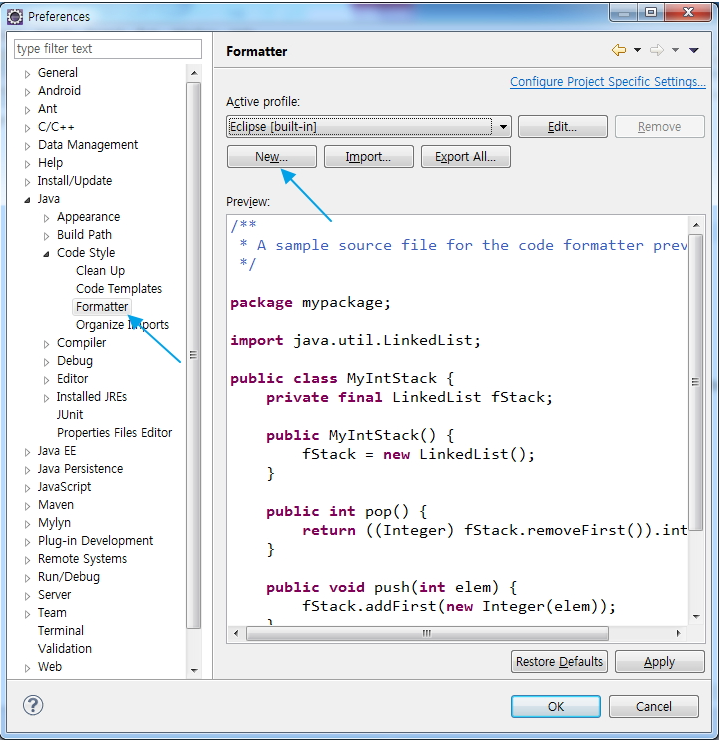Open the Formatter view menu triangle

point(693,50)
